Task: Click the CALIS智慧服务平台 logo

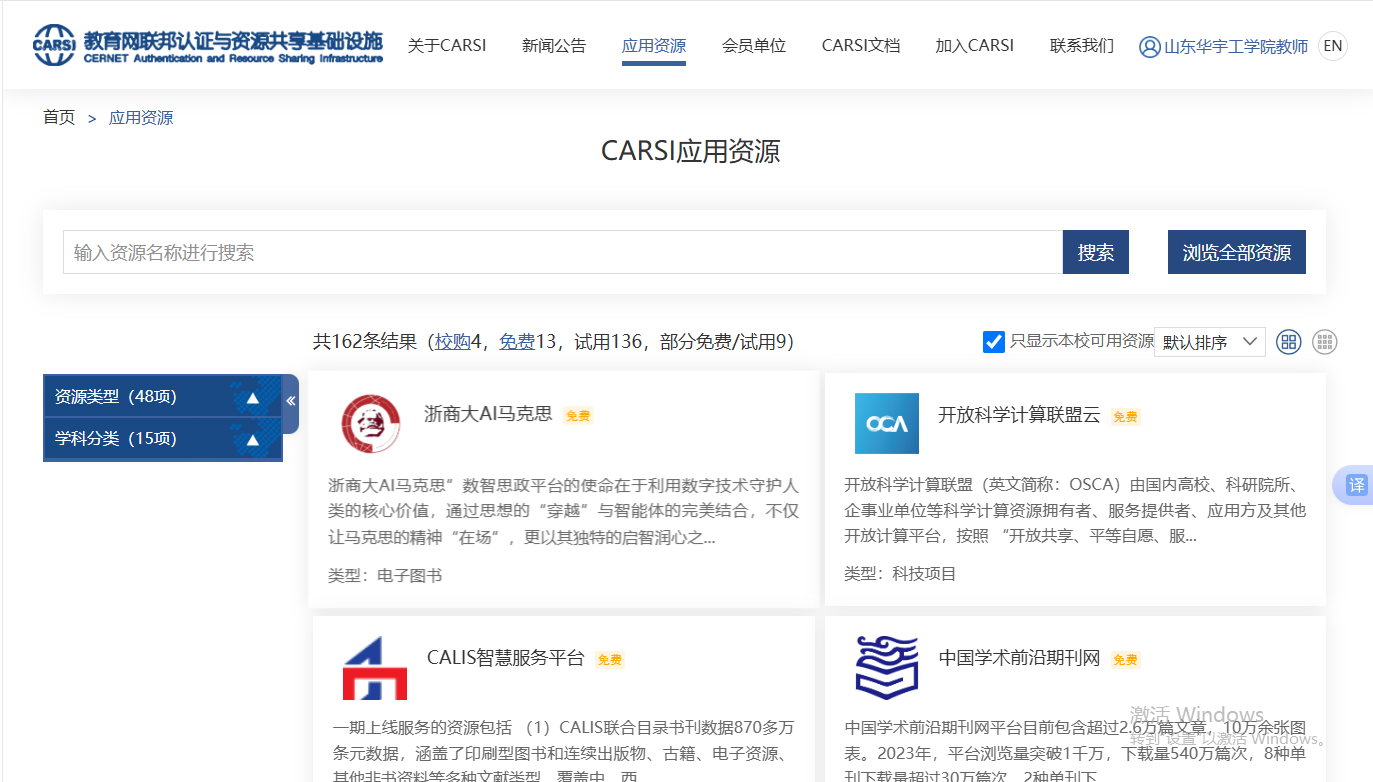Action: [375, 667]
